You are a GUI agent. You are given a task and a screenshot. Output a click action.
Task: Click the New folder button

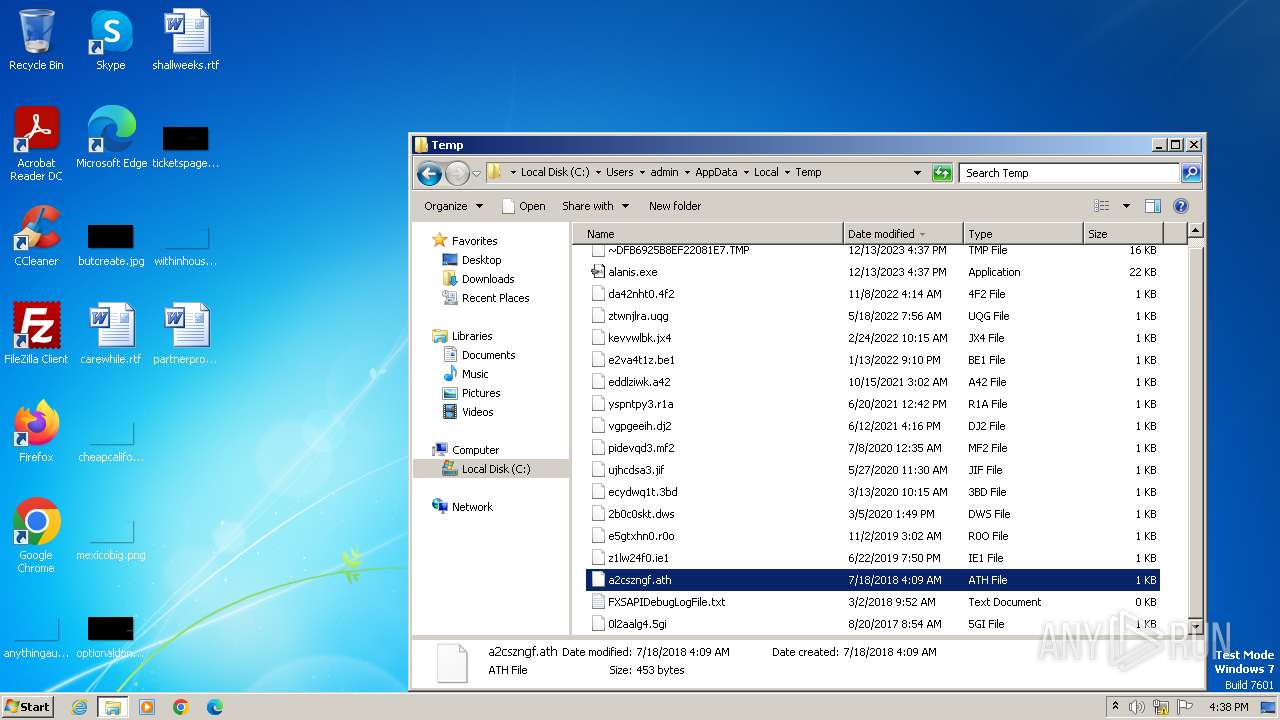[x=675, y=206]
